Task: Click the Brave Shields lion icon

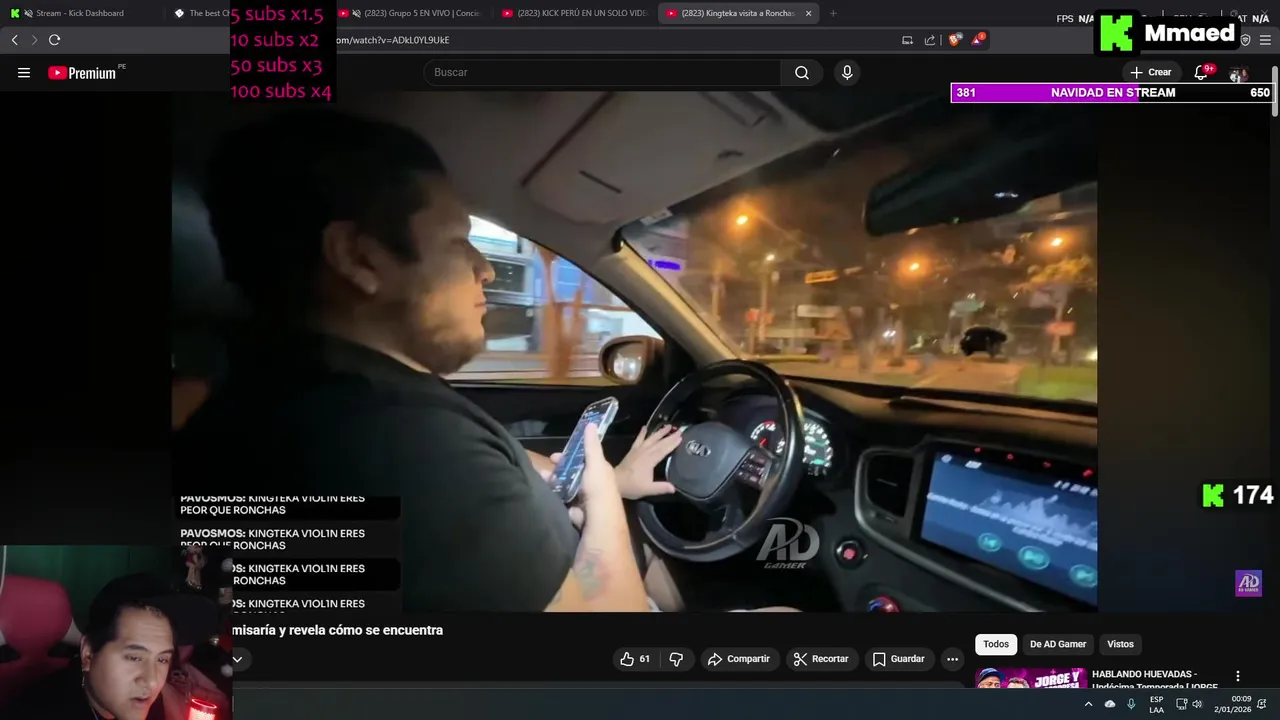Action: (x=955, y=40)
